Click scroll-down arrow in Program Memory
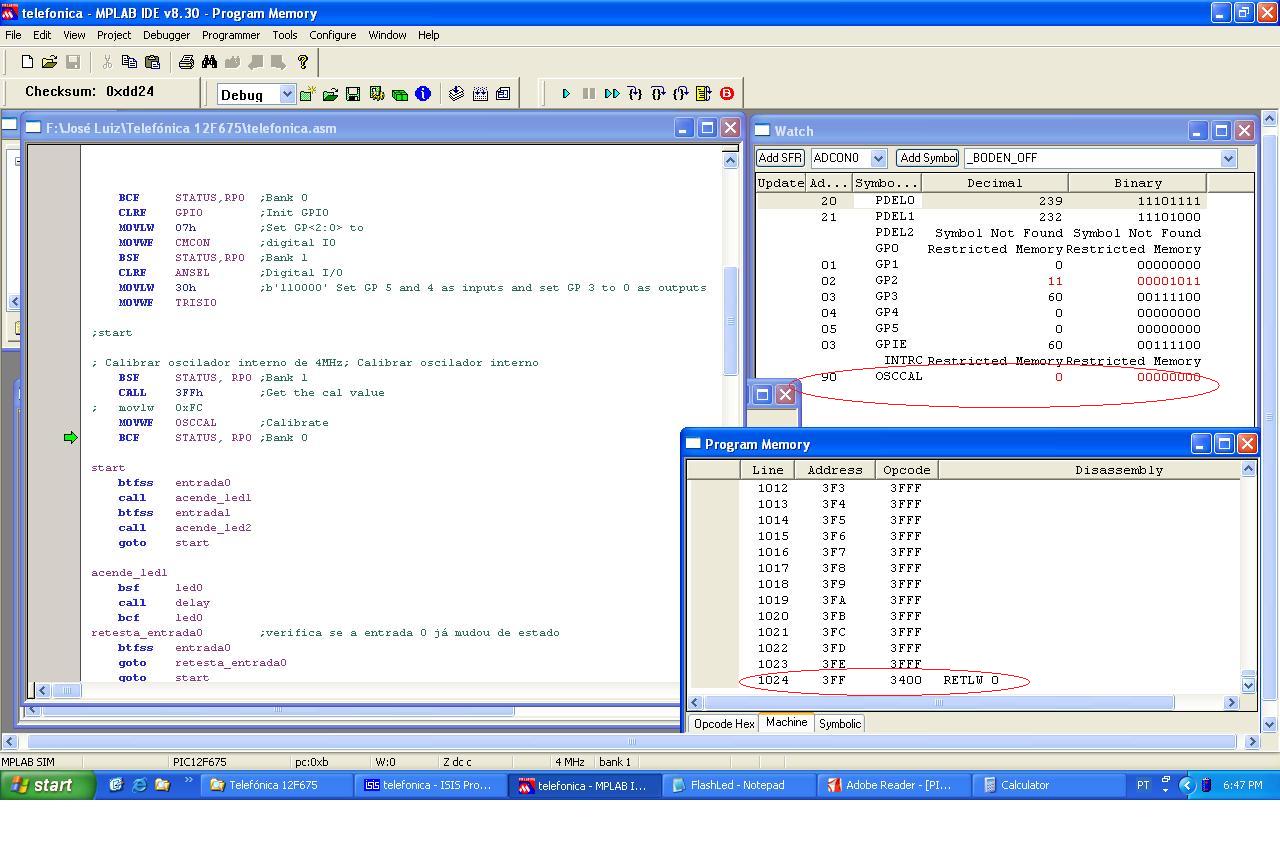The height and width of the screenshot is (859, 1280). [x=1248, y=685]
